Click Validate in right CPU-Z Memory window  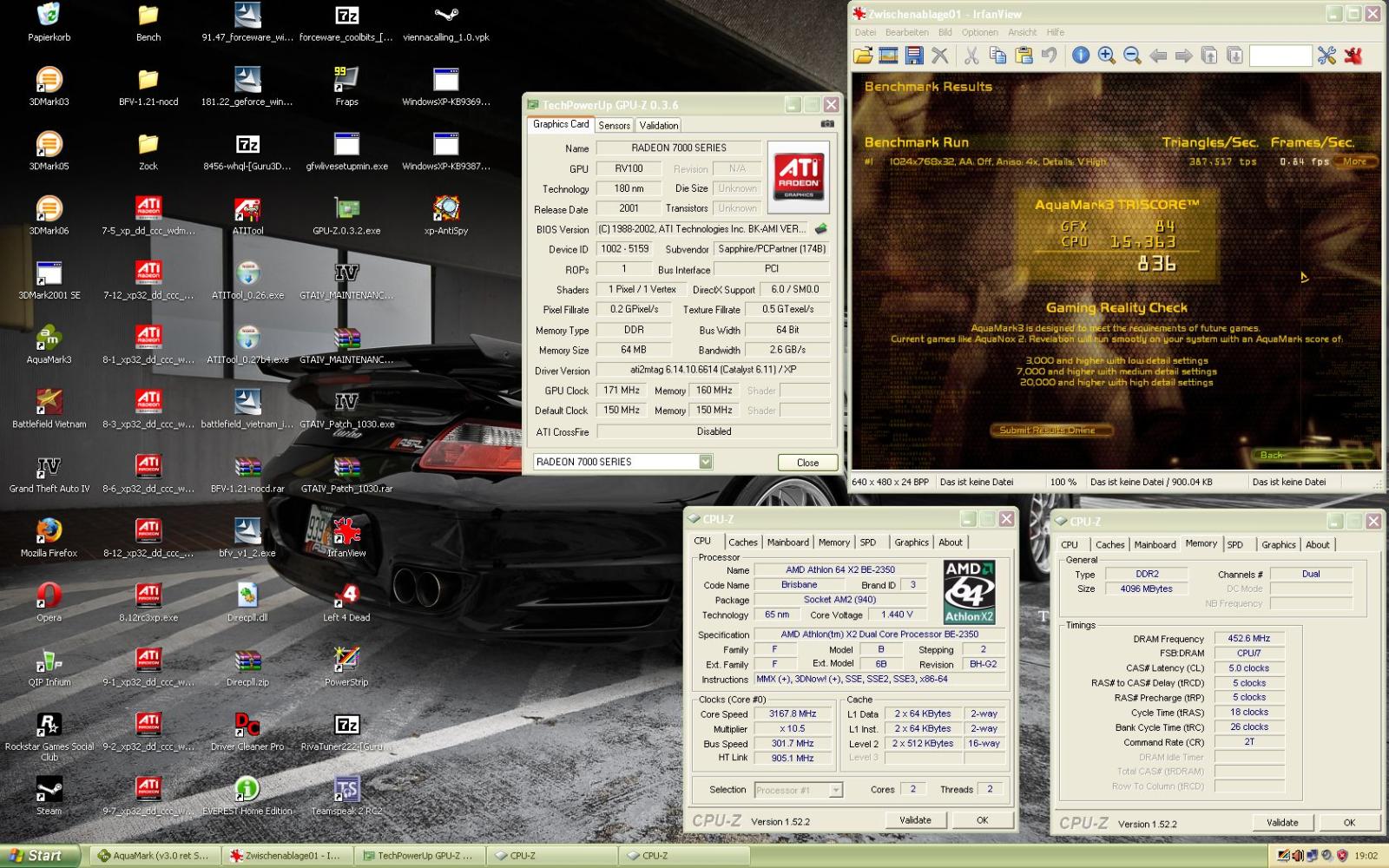coord(1282,823)
